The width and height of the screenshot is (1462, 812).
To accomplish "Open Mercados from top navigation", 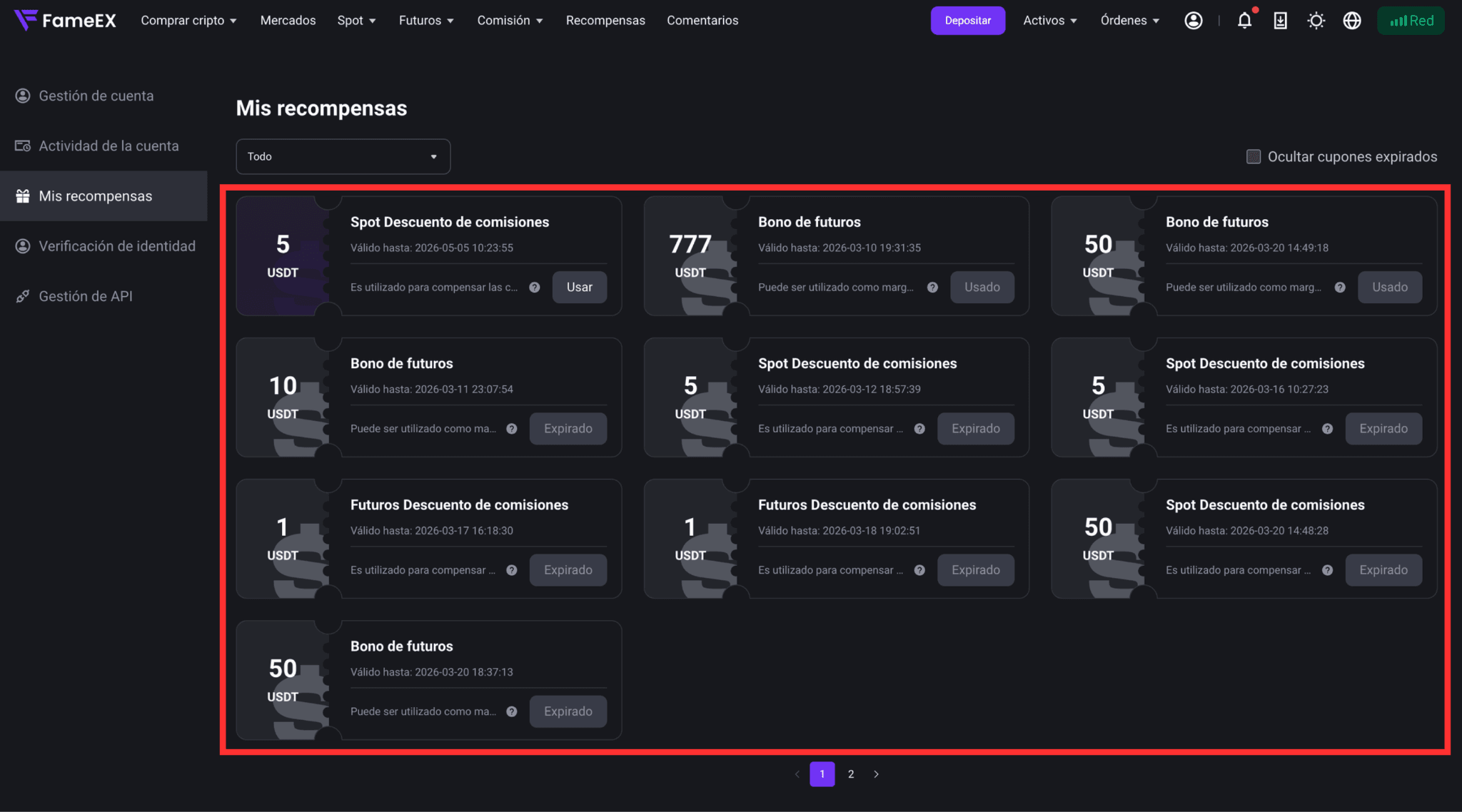I will pos(288,21).
